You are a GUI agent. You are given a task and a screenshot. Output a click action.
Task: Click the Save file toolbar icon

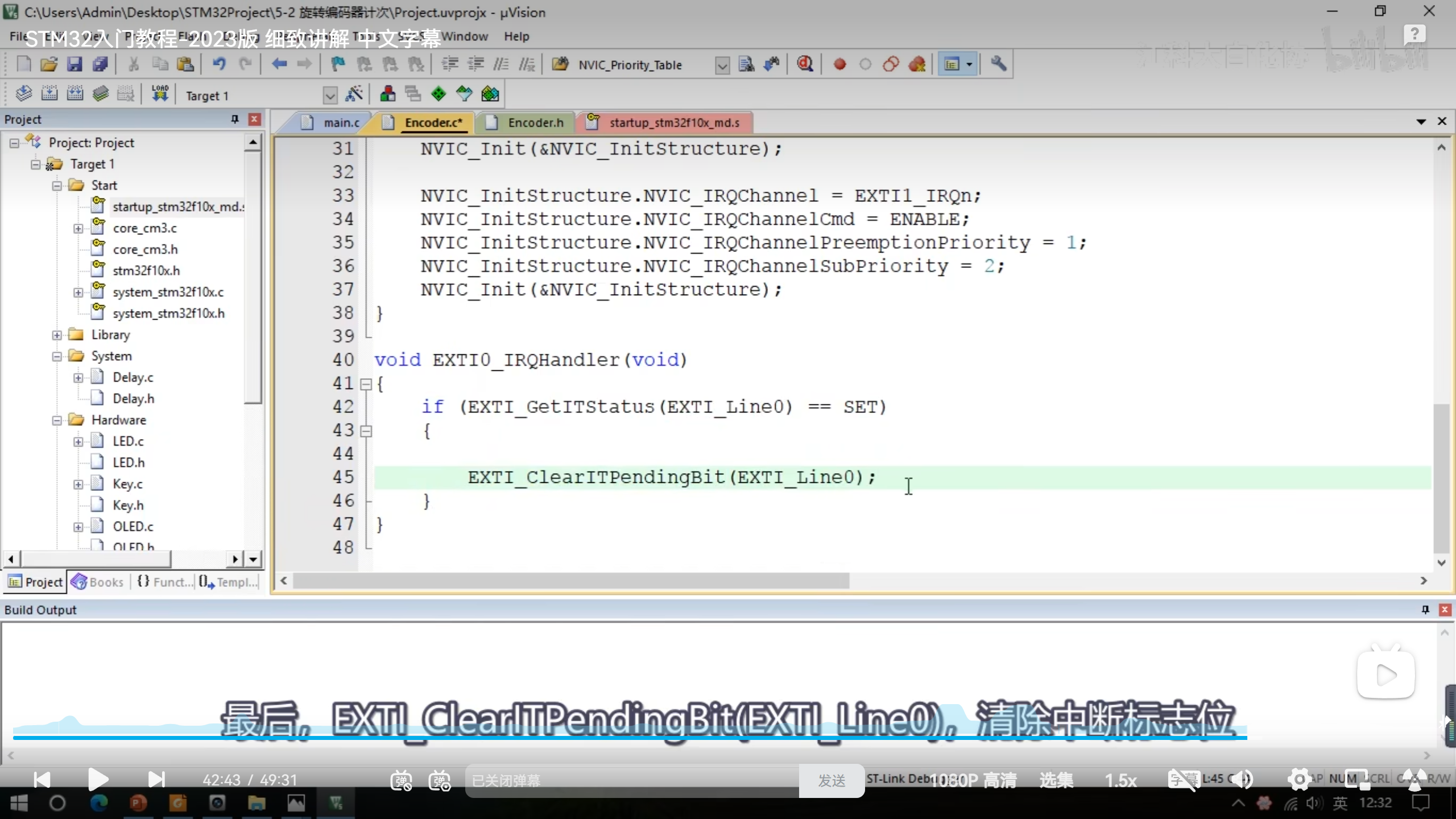click(75, 64)
